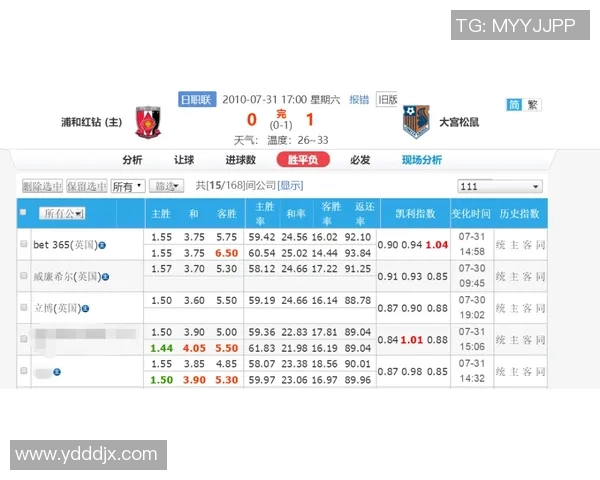This screenshot has width=600, height=480.
Task: Open the 所有 filter dropdown
Action: pyautogui.click(x=127, y=186)
